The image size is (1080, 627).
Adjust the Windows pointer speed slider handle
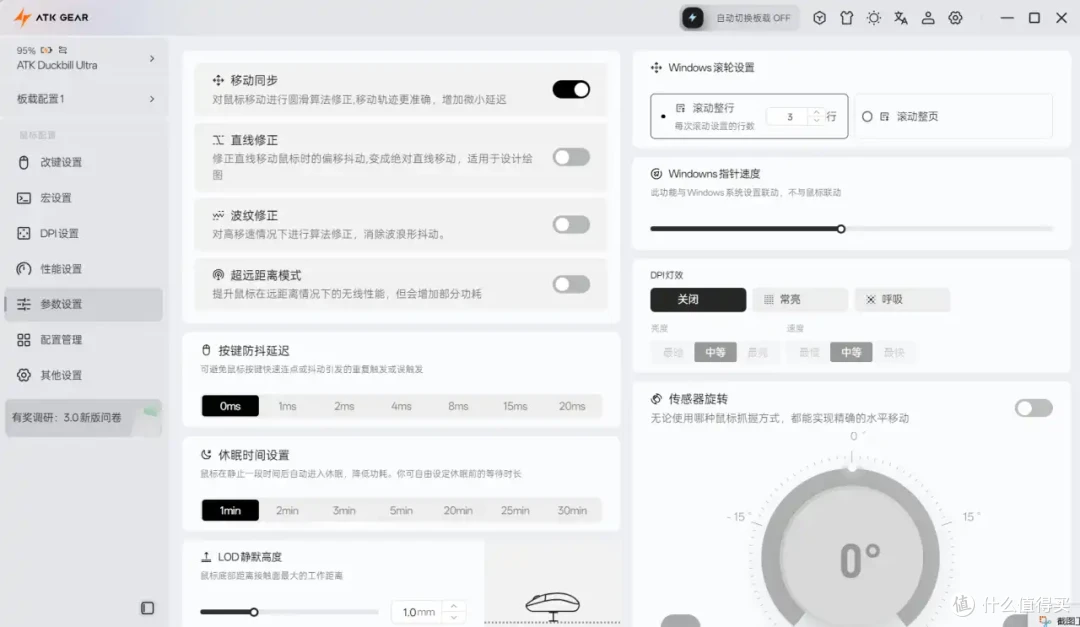point(841,229)
